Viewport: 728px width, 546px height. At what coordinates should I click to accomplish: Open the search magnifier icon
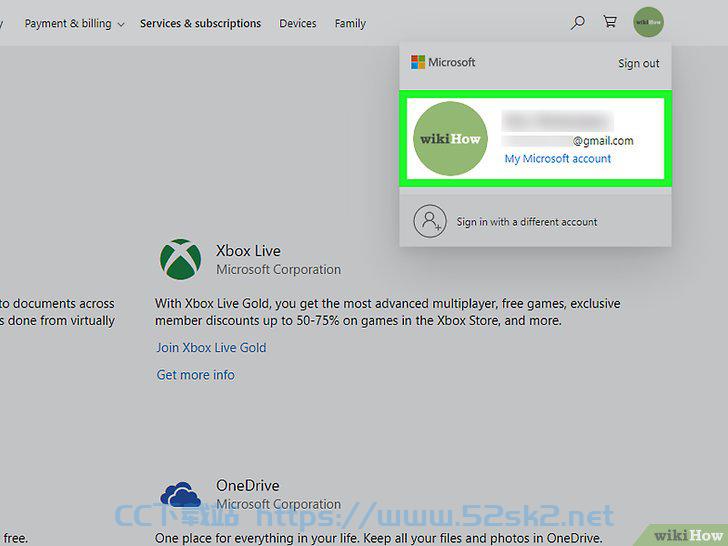tap(577, 23)
